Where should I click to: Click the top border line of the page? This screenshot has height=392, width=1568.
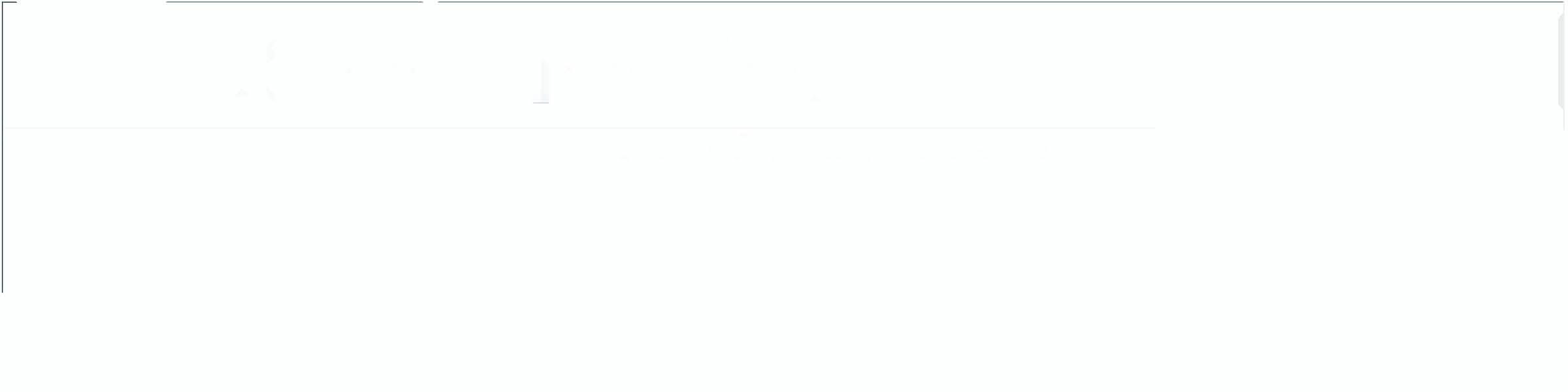click(1000, 2)
